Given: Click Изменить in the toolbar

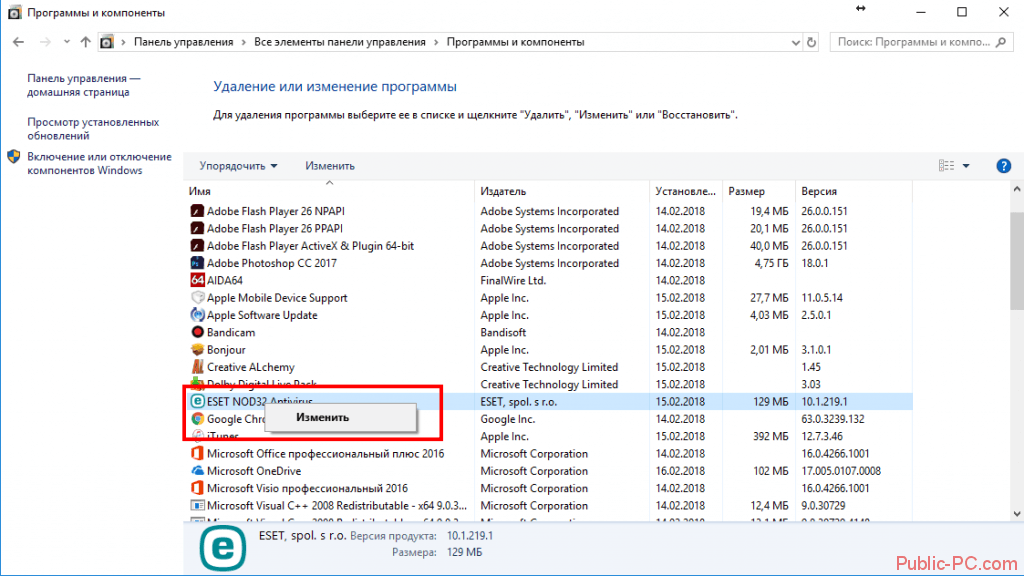Looking at the screenshot, I should [330, 166].
